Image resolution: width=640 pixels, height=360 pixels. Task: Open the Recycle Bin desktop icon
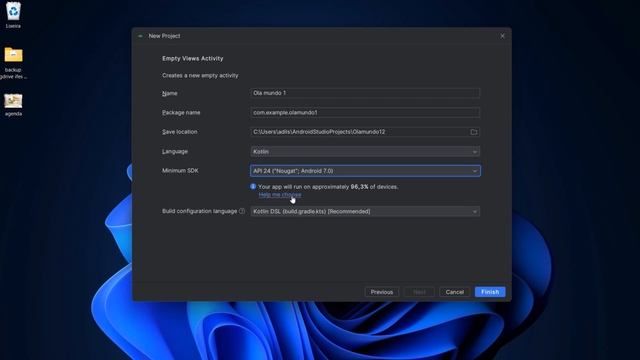click(x=13, y=15)
